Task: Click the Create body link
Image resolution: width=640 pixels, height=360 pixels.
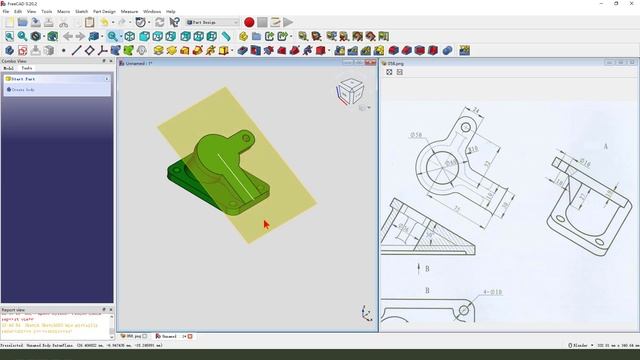Action: click(x=23, y=89)
